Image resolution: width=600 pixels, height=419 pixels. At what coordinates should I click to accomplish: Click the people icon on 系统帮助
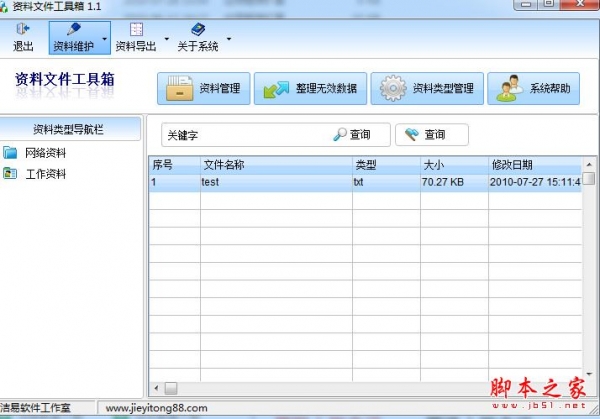coord(509,88)
